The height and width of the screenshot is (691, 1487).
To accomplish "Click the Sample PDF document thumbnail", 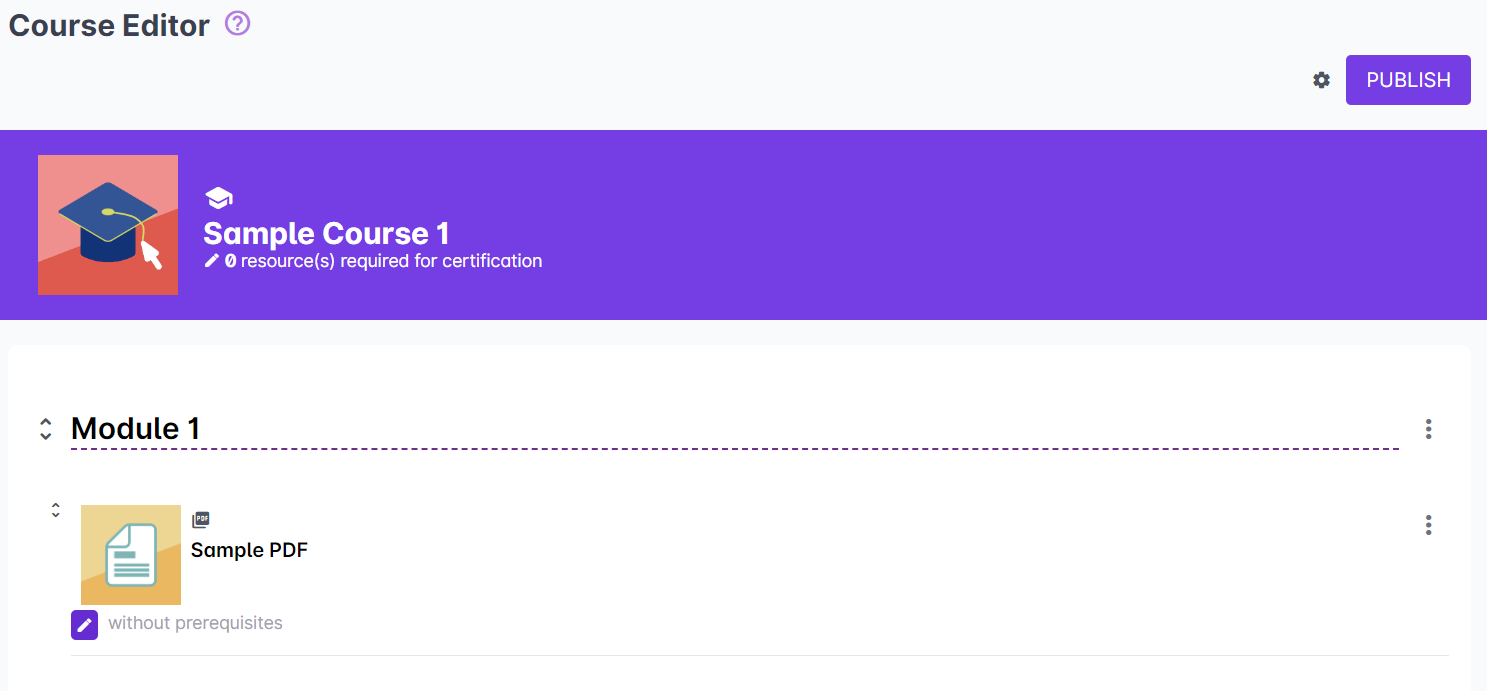I will coord(131,555).
